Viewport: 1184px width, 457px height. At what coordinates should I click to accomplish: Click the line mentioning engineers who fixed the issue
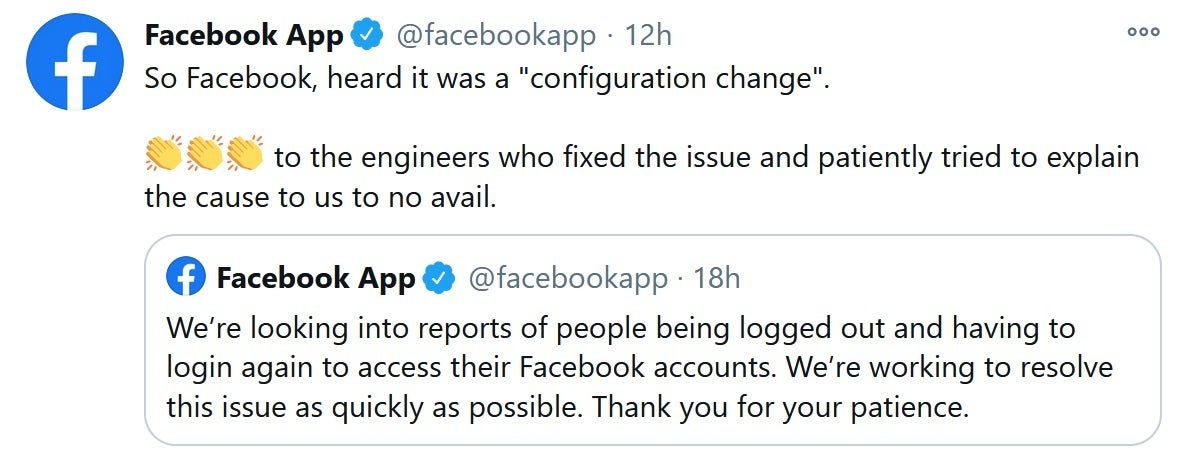pyautogui.click(x=705, y=158)
